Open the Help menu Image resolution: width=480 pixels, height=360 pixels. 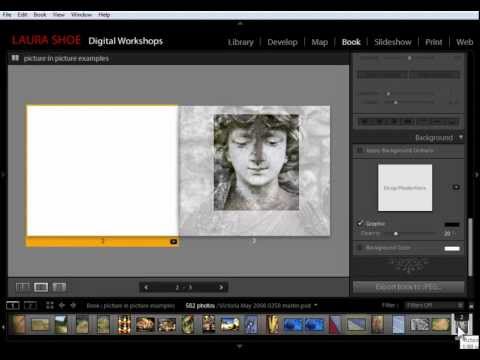pyautogui.click(x=104, y=15)
